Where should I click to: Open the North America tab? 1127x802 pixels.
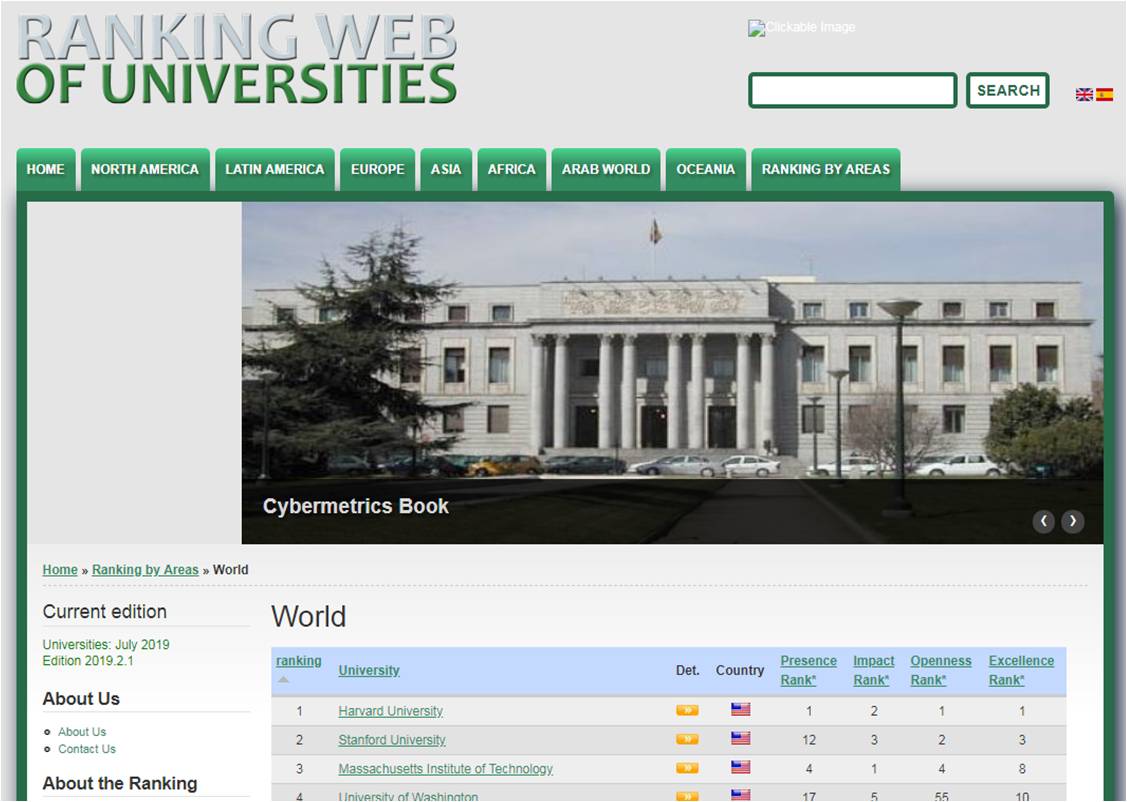coord(145,170)
